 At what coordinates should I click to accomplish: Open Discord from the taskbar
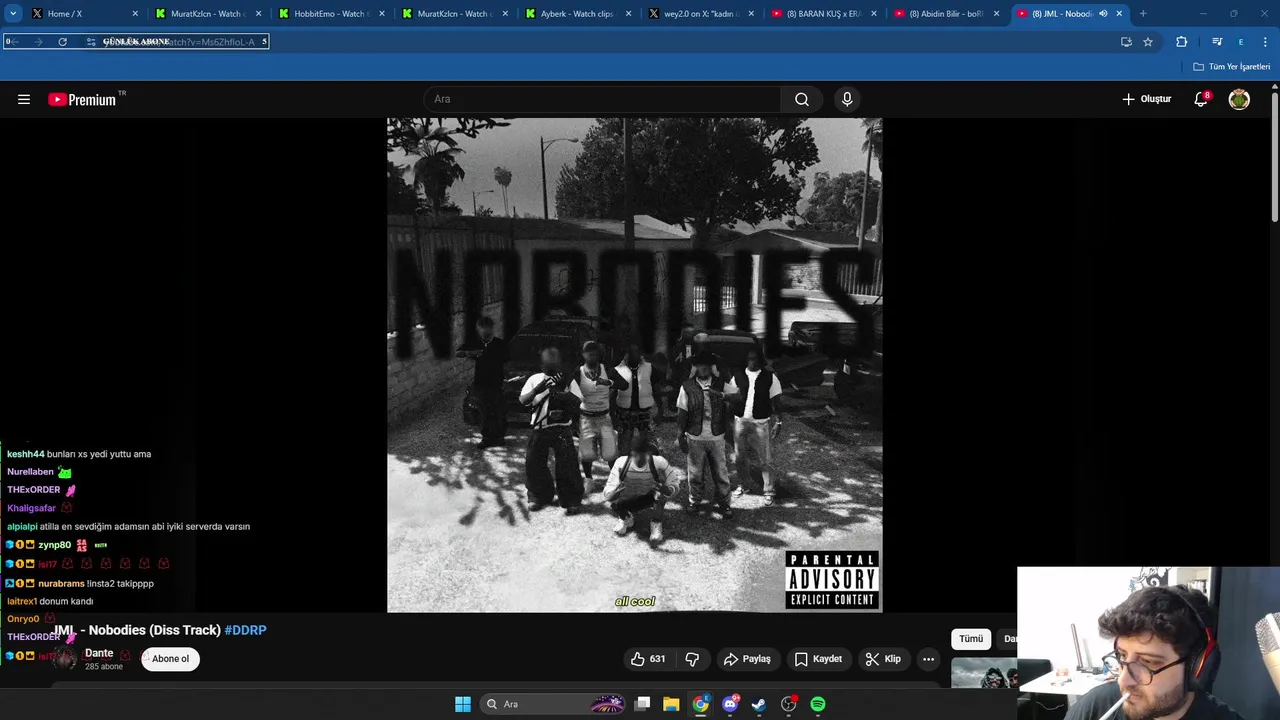pyautogui.click(x=730, y=704)
